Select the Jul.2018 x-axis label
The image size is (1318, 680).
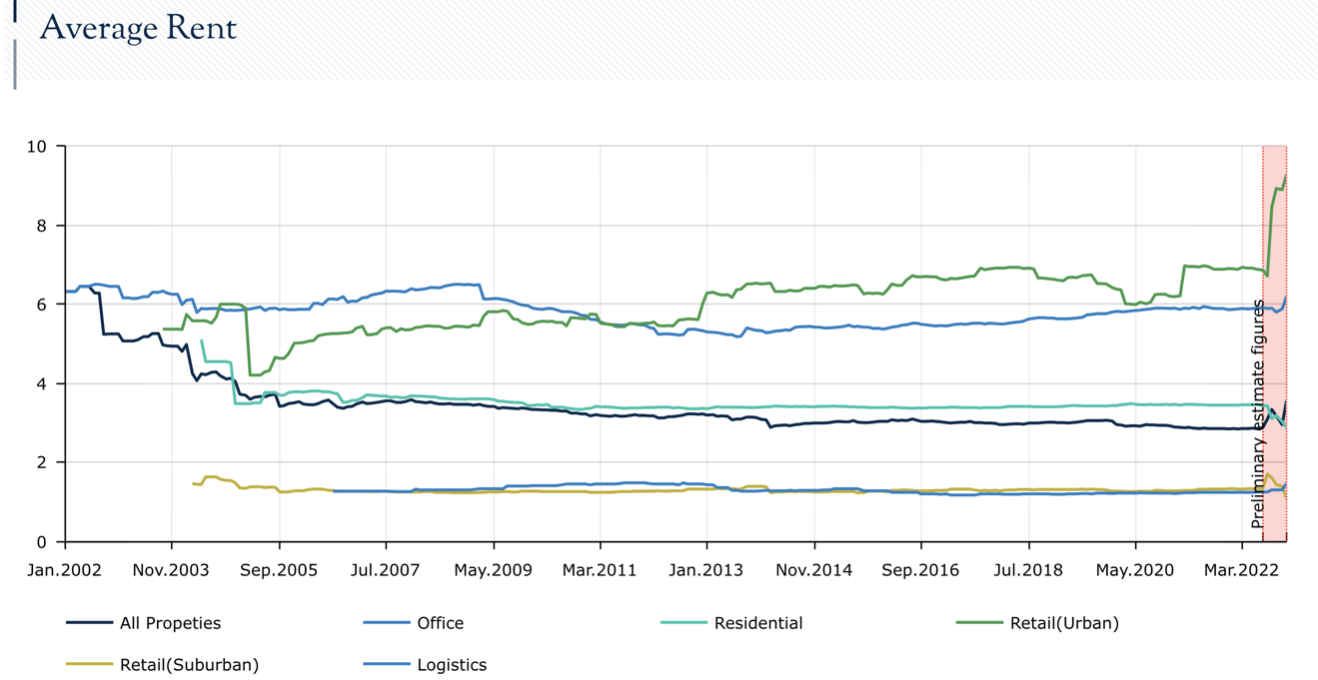1028,571
